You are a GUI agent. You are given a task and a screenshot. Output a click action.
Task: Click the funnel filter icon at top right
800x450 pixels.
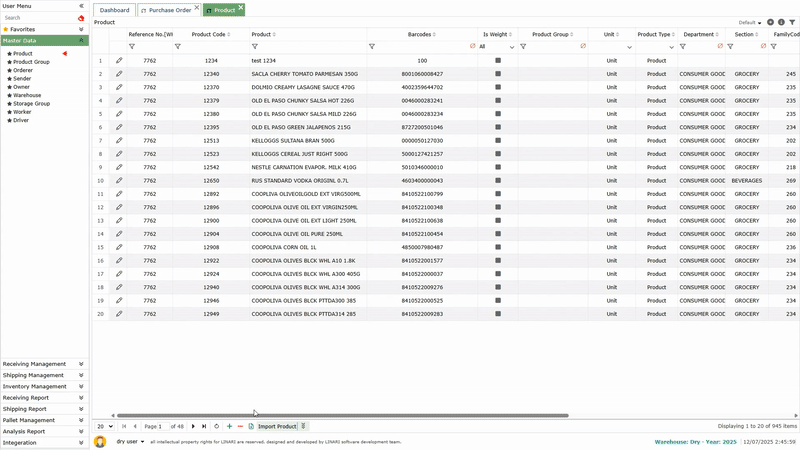pos(792,22)
